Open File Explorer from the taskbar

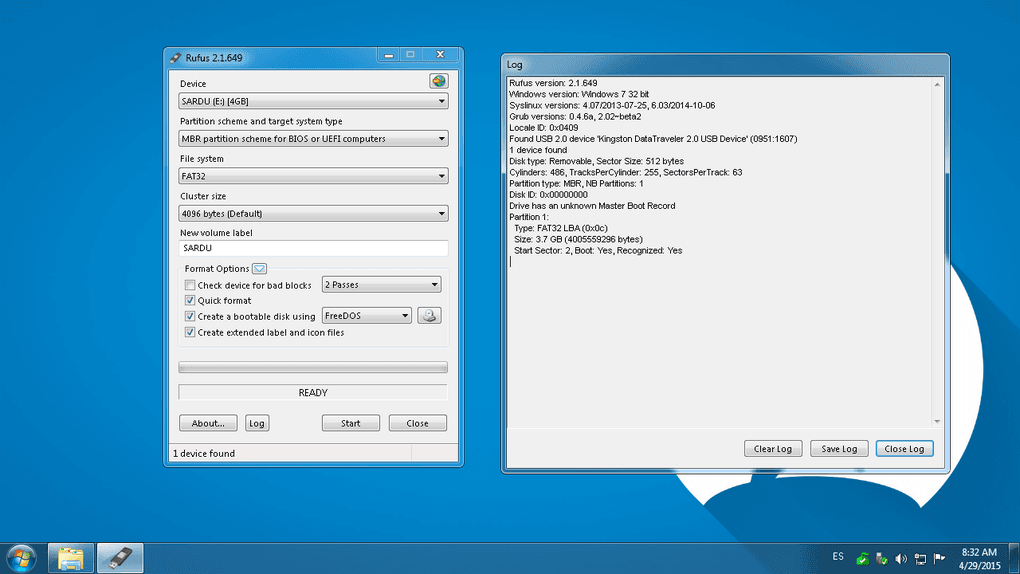coord(71,558)
